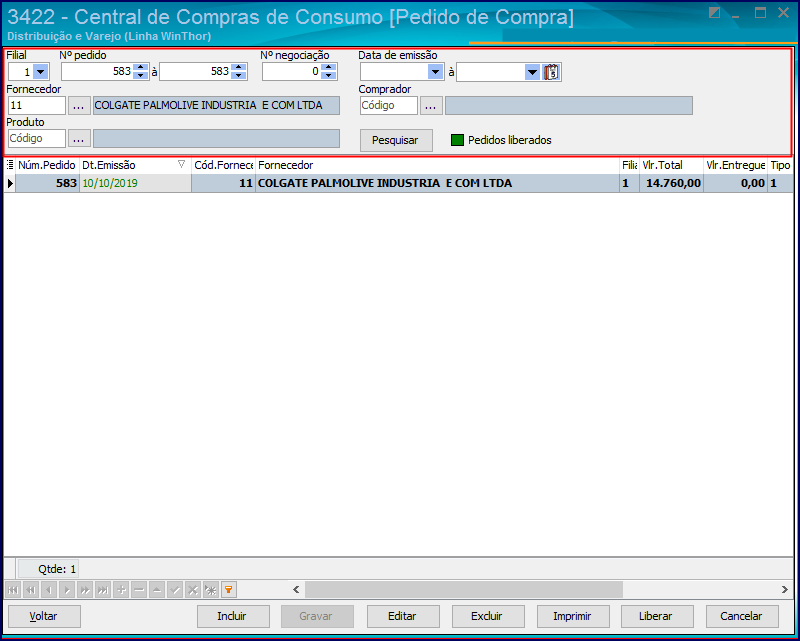Click the first record navigator icon

point(13,590)
